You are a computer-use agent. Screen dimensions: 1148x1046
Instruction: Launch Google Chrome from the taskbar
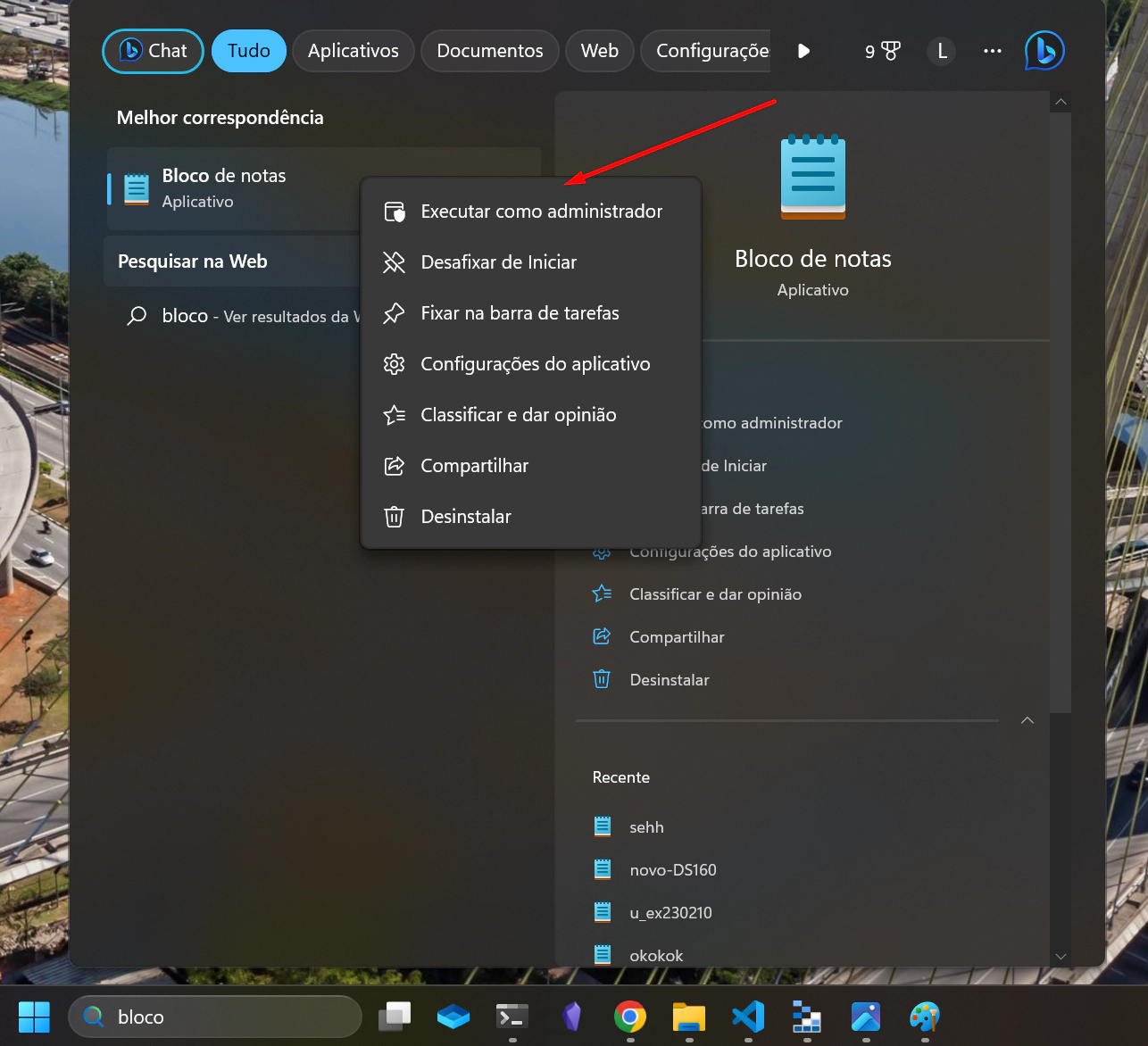(630, 1017)
